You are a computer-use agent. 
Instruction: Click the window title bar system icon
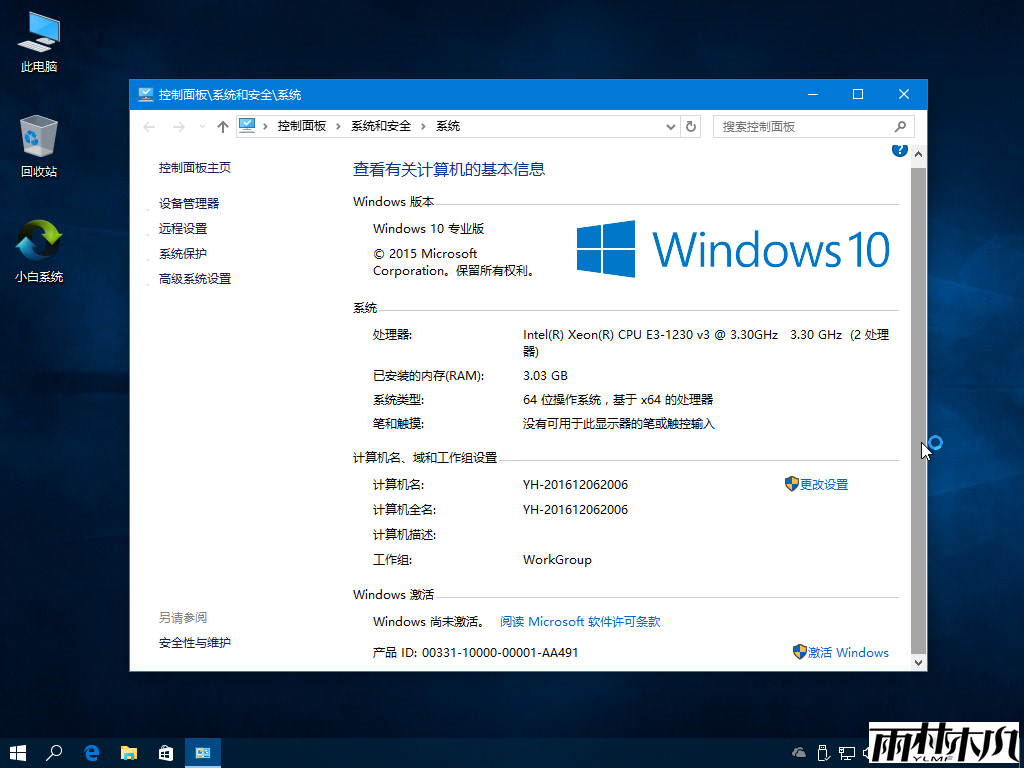146,95
